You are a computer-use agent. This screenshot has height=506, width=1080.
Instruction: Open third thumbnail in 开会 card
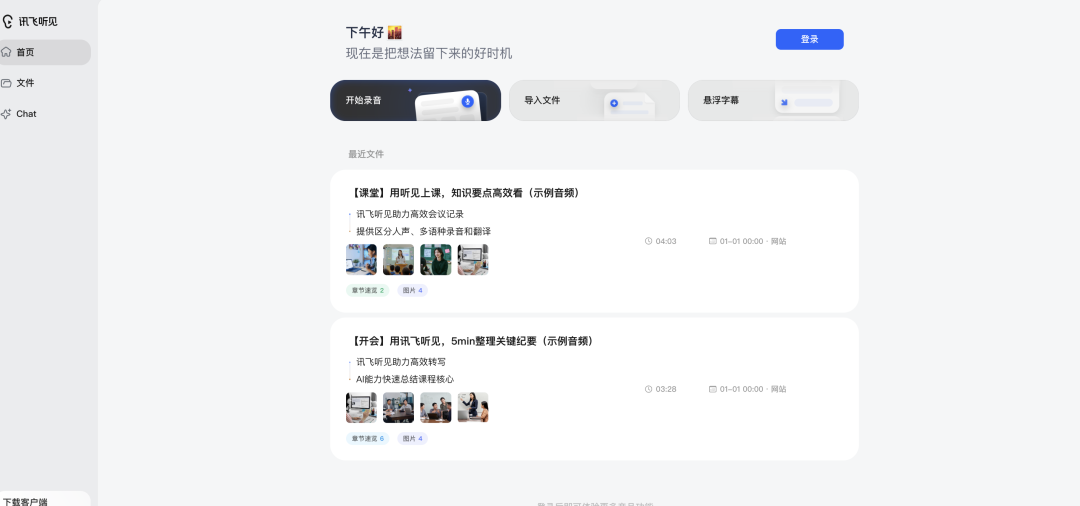tap(436, 408)
